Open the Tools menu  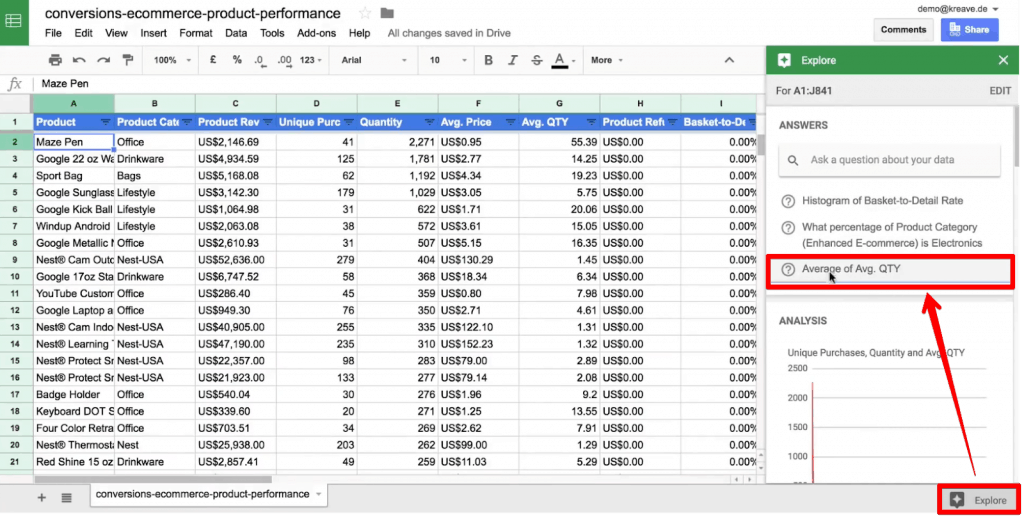[272, 33]
